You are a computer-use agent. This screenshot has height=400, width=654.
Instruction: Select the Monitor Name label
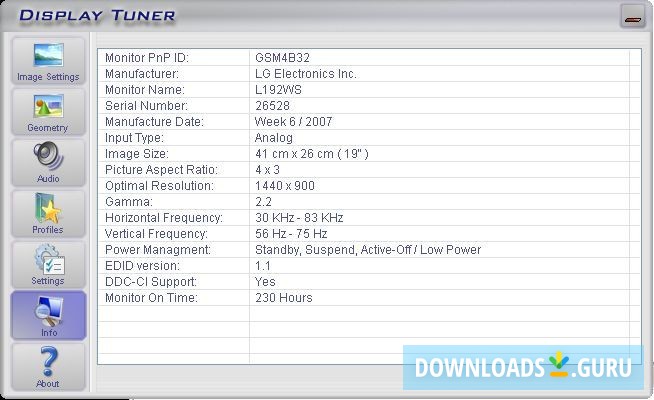point(145,90)
